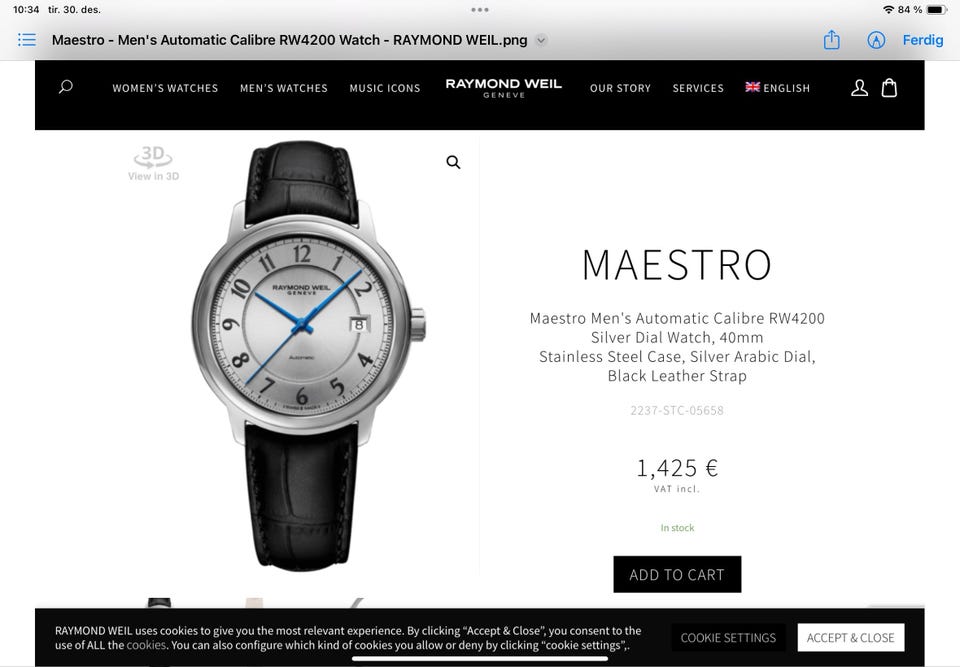Open the user account icon
This screenshot has height=667, width=960.
pyautogui.click(x=859, y=88)
